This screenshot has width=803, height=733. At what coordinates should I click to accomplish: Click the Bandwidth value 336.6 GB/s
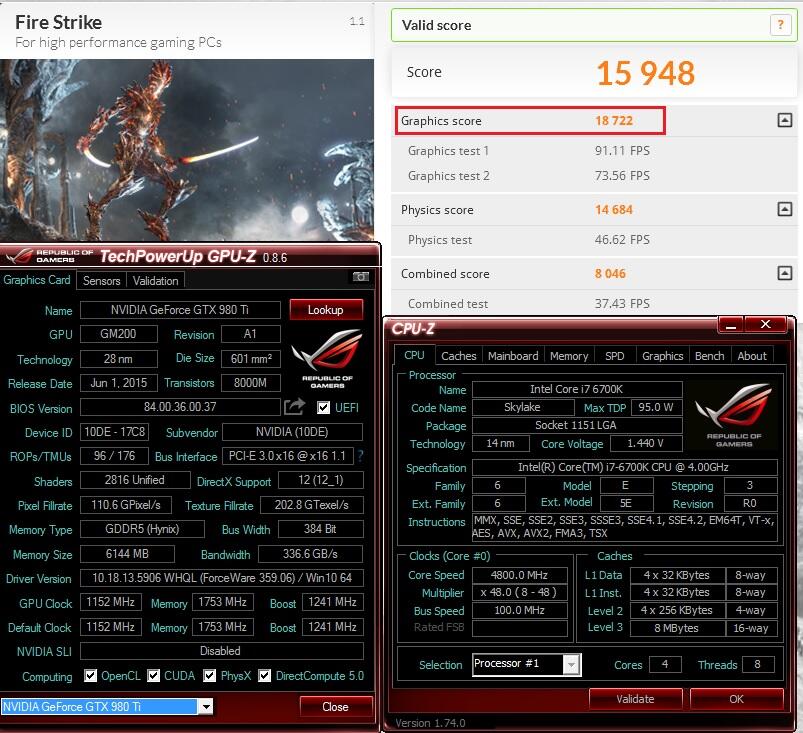pos(310,554)
